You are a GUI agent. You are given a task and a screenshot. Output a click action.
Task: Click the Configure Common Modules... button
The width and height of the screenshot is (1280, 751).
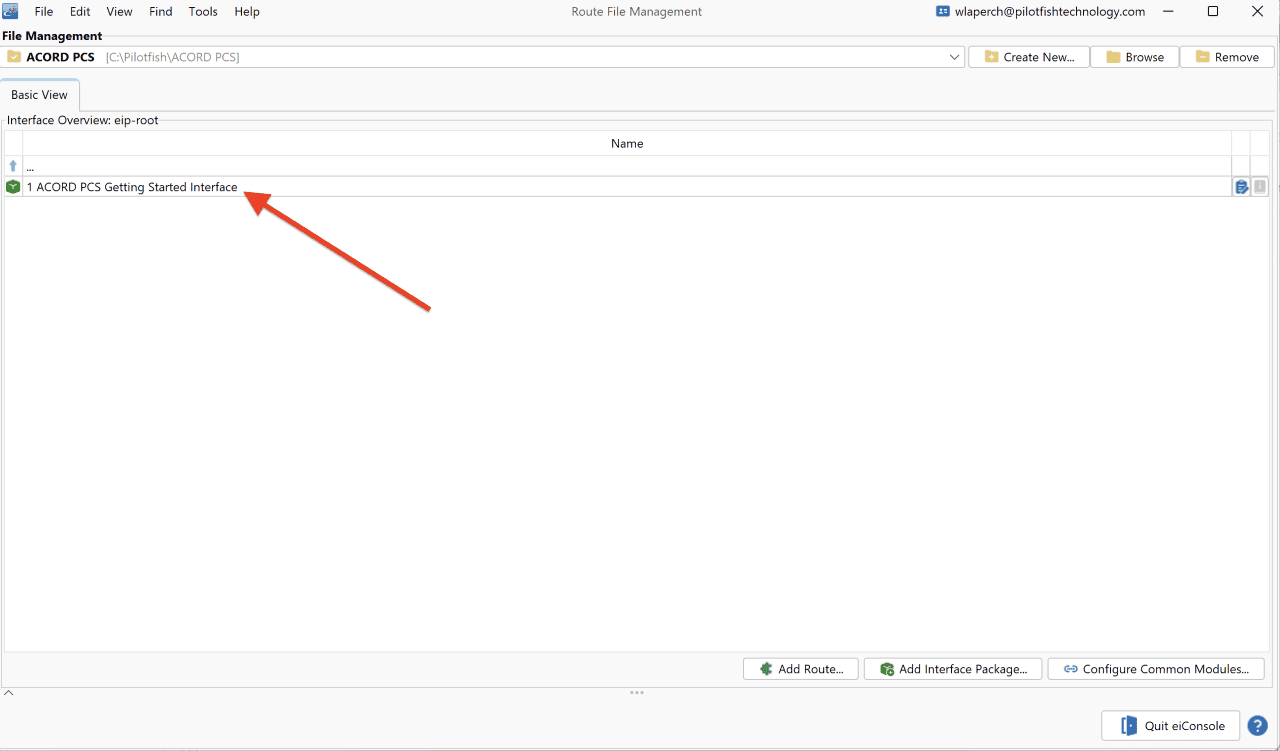point(1156,669)
